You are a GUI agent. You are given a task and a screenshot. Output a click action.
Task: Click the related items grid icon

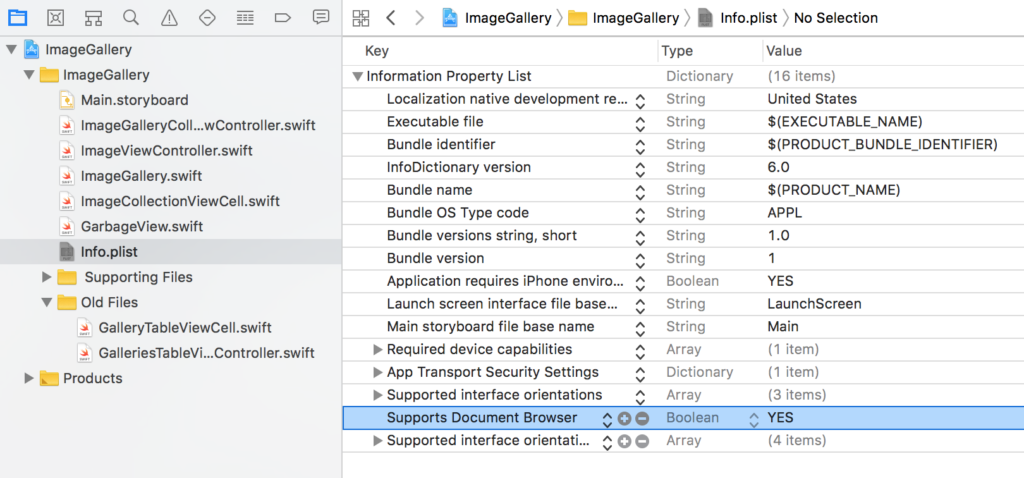(360, 18)
